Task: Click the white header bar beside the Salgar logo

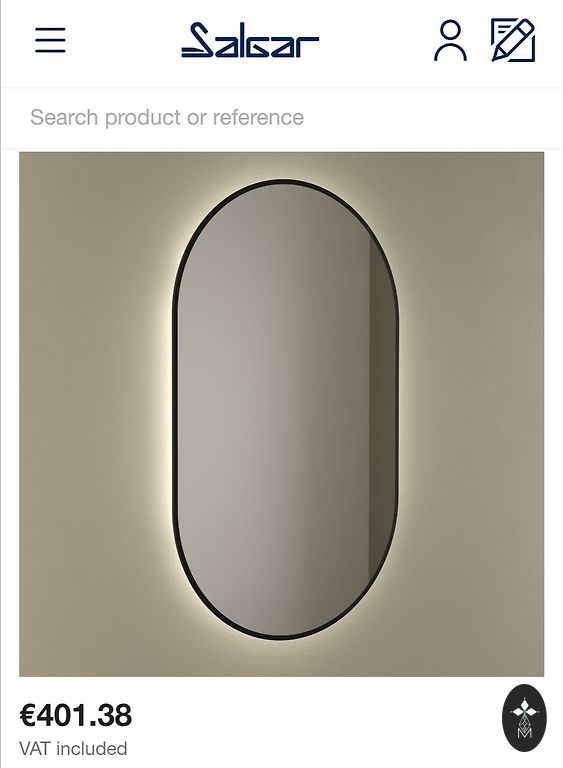Action: click(x=372, y=42)
